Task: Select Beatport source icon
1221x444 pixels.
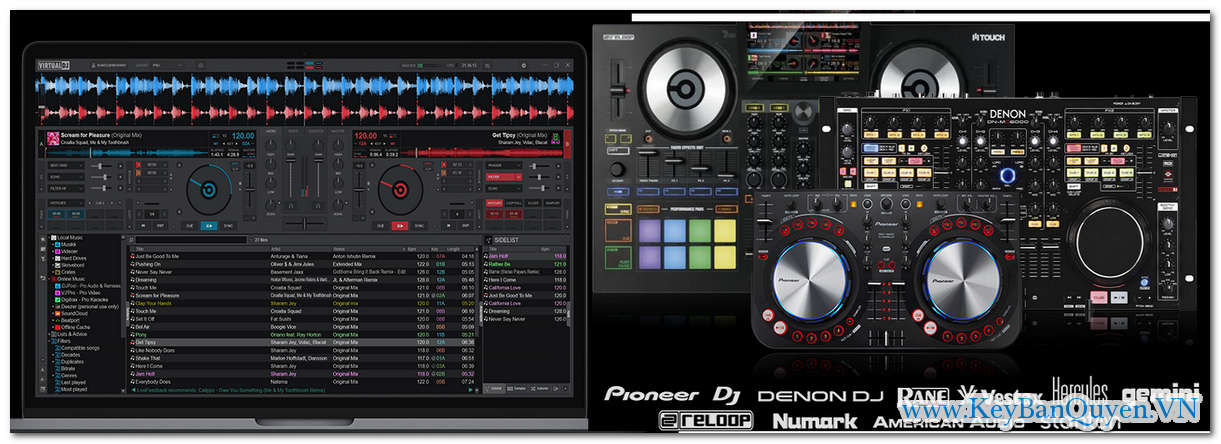Action: pos(58,320)
